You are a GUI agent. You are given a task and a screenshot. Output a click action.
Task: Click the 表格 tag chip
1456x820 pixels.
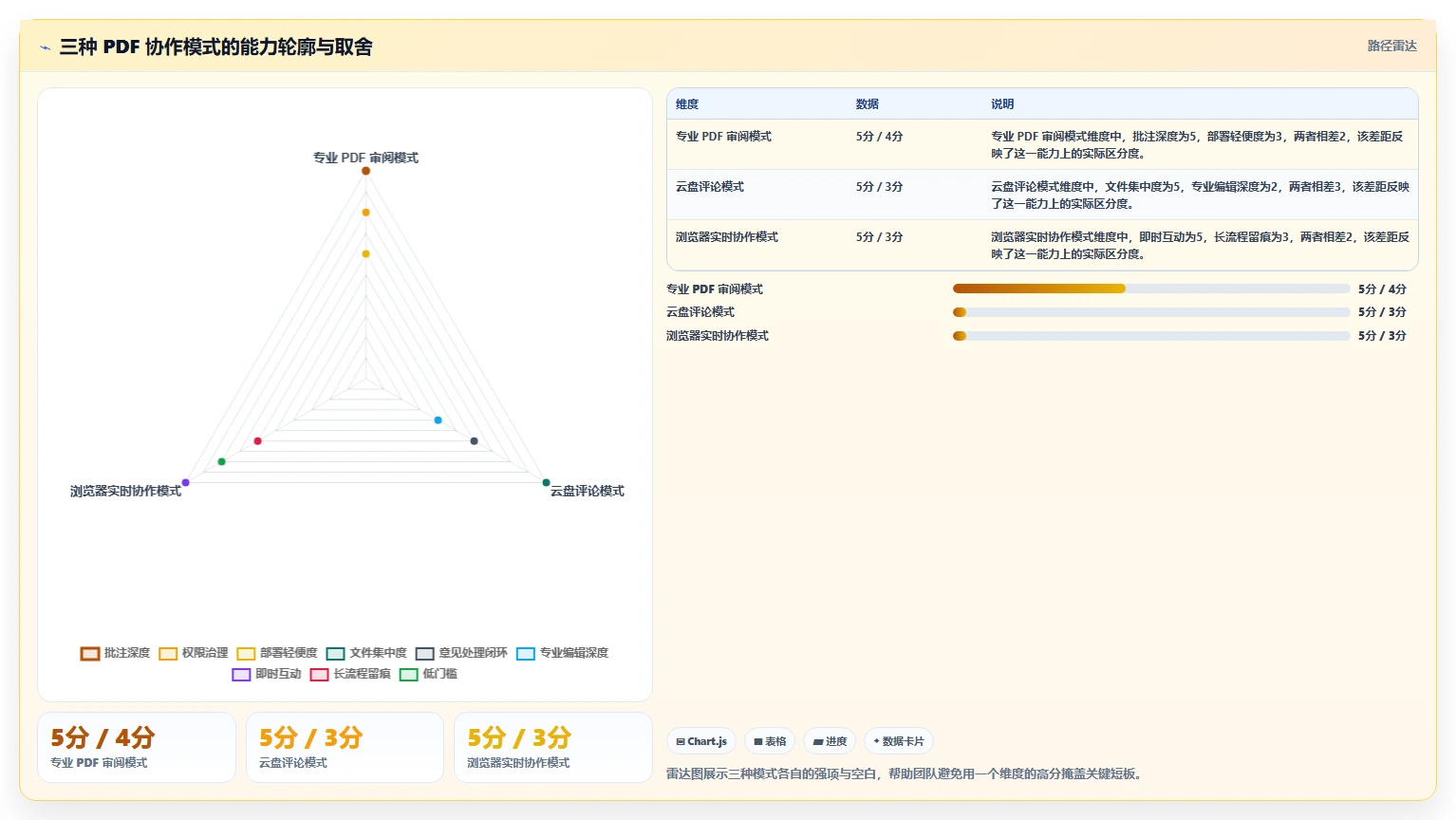click(770, 741)
